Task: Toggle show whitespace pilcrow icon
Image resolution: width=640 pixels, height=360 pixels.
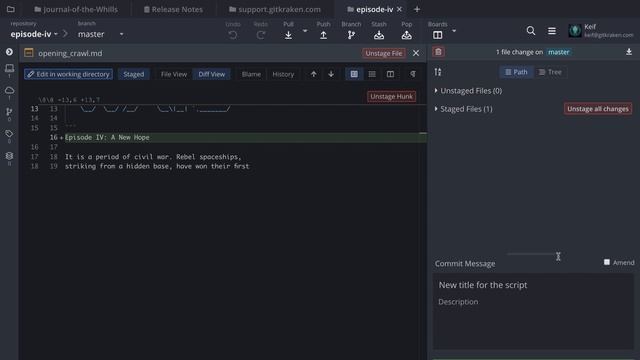Action: click(x=413, y=74)
